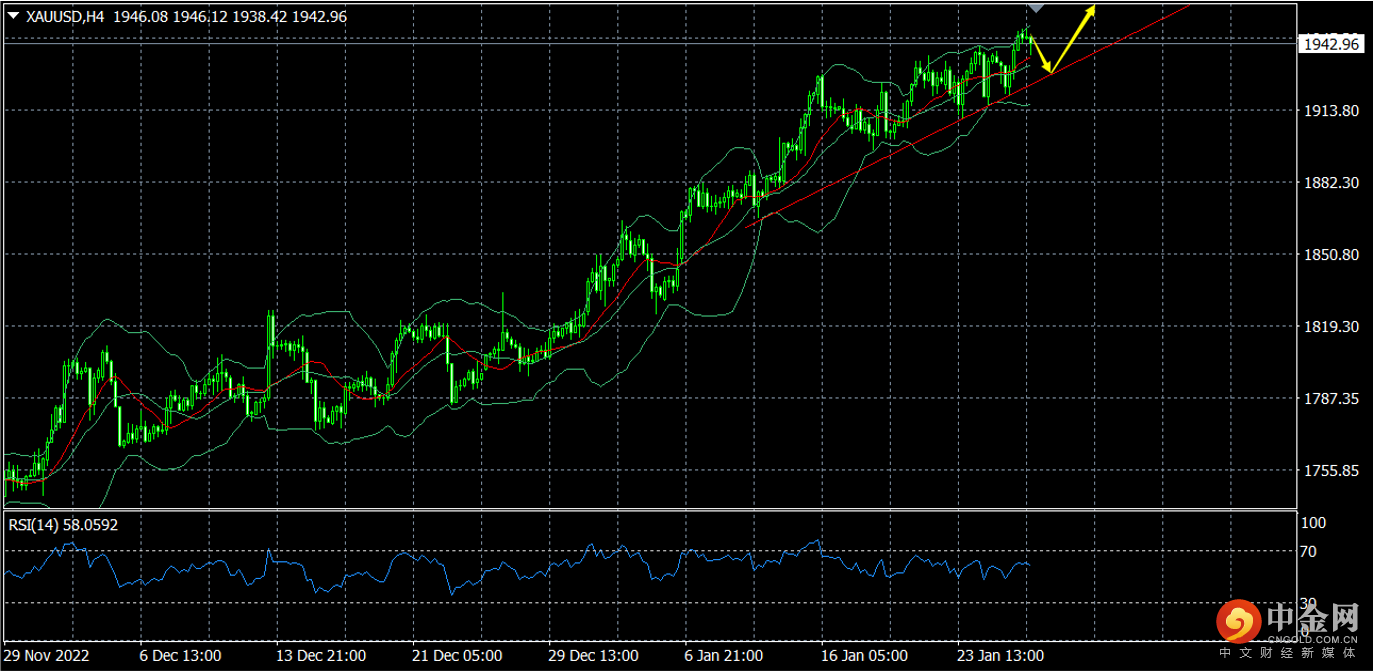
Task: Click the RSI 70 level label
Action: pos(1307,551)
